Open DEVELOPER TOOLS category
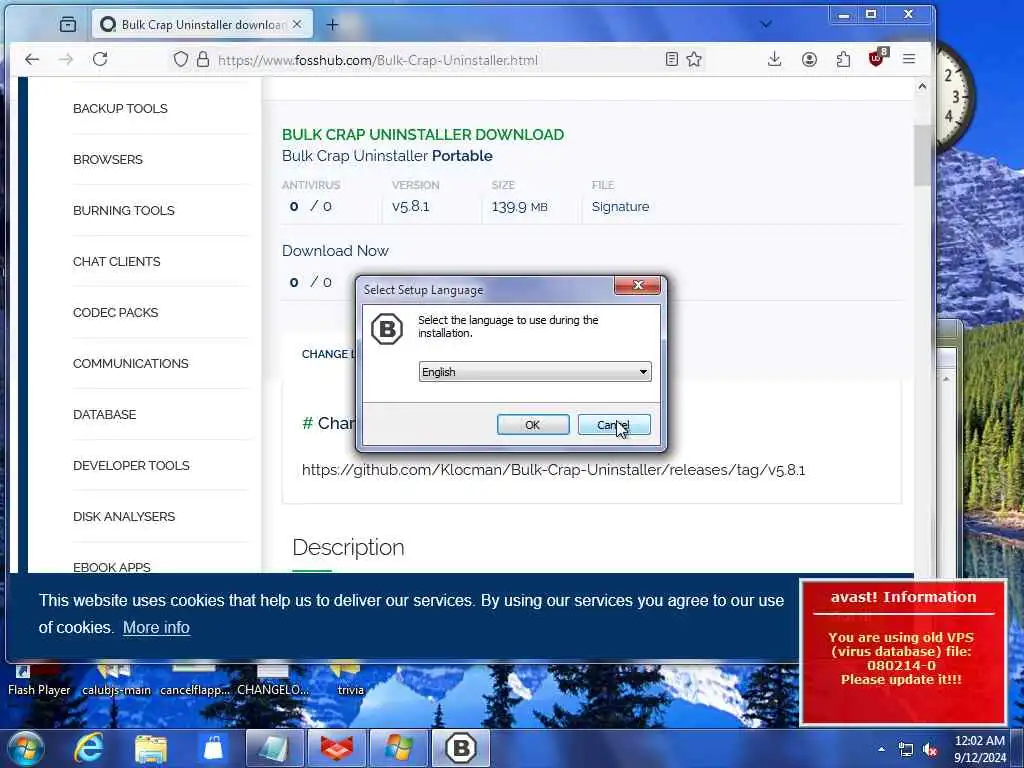 tap(131, 465)
